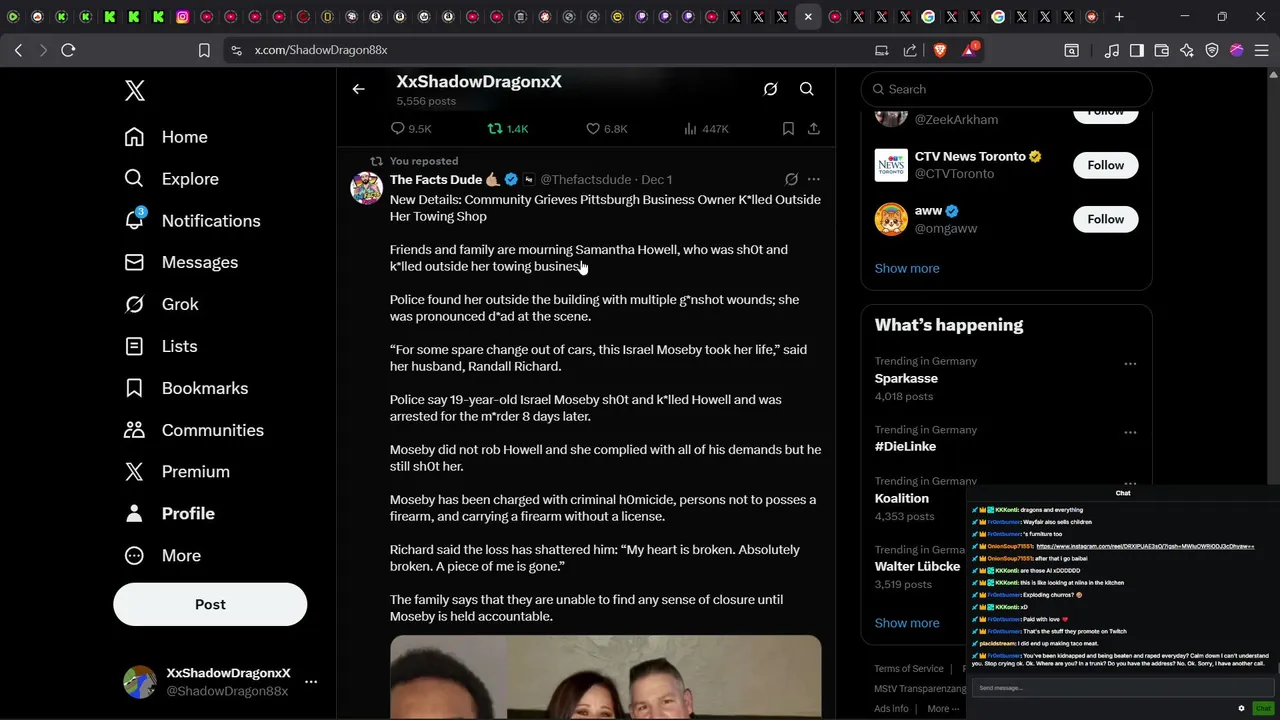This screenshot has height=720, width=1280.
Task: Bookmark this page in the browser toolbar
Action: click(204, 50)
